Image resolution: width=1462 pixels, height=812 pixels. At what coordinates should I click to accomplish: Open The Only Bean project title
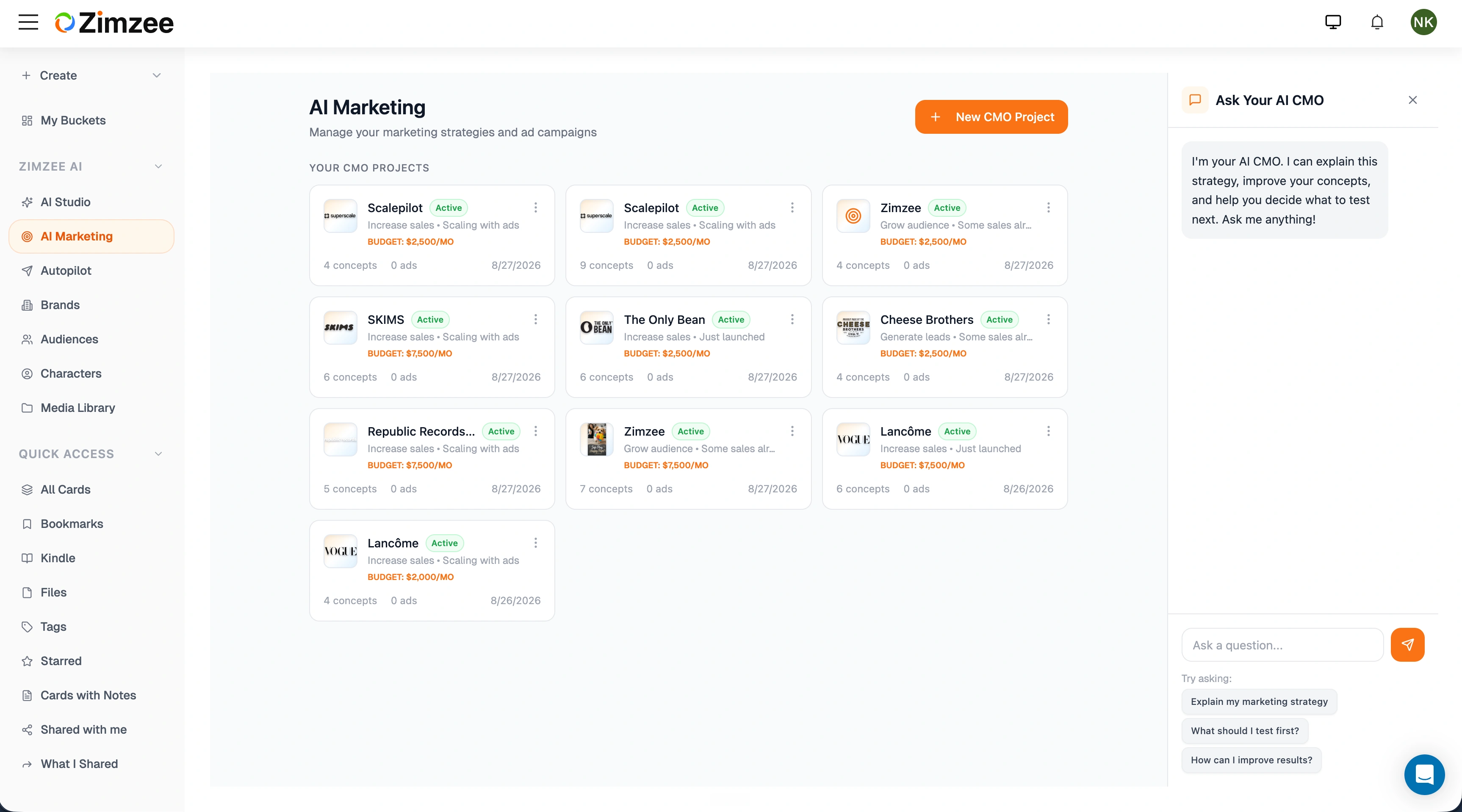[664, 320]
